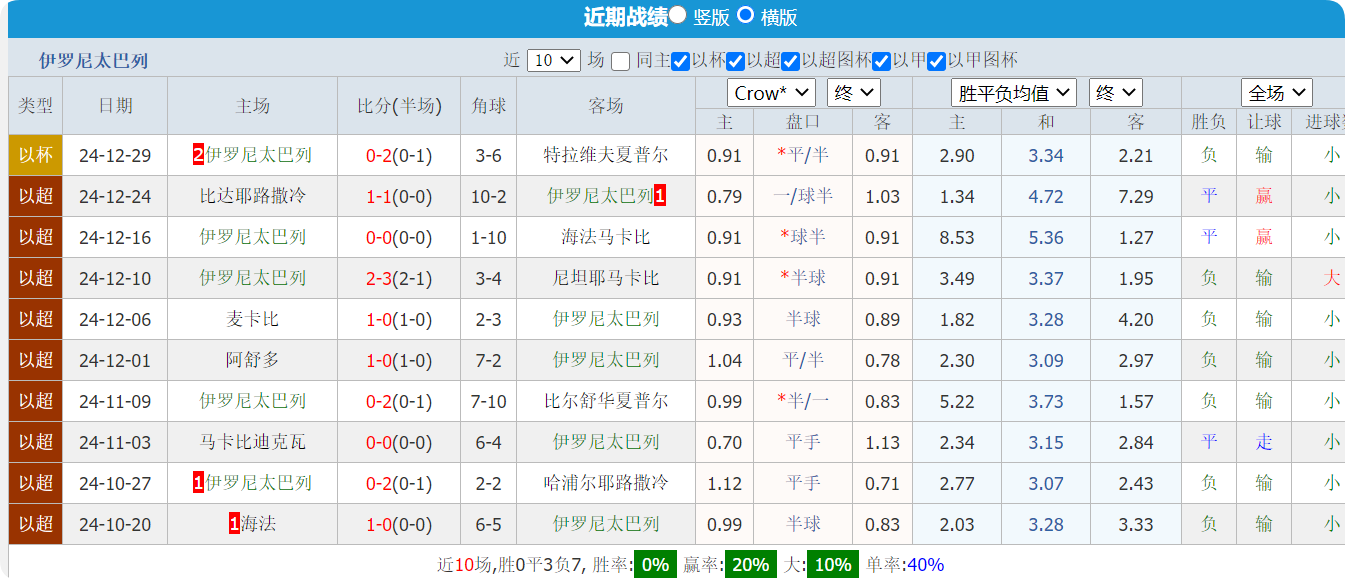The width and height of the screenshot is (1345, 580).
Task: Select the 横版 display mode radio button
Action: [x=744, y=16]
